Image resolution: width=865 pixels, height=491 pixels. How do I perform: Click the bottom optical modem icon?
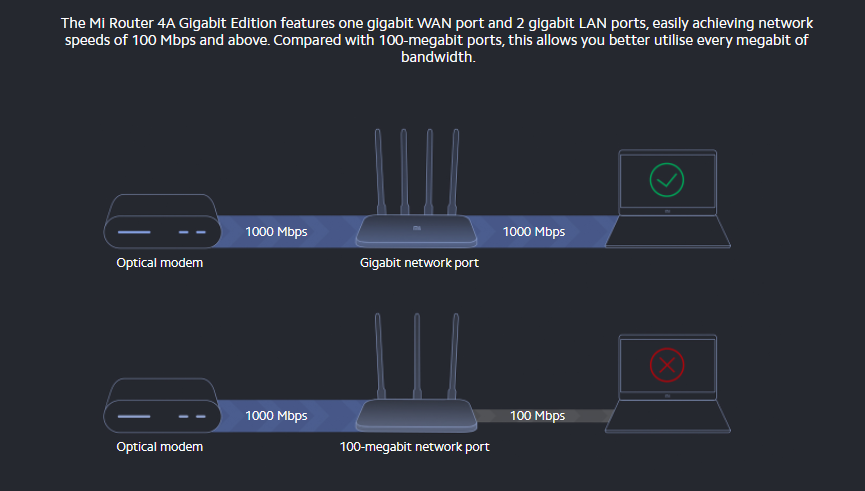(x=162, y=406)
